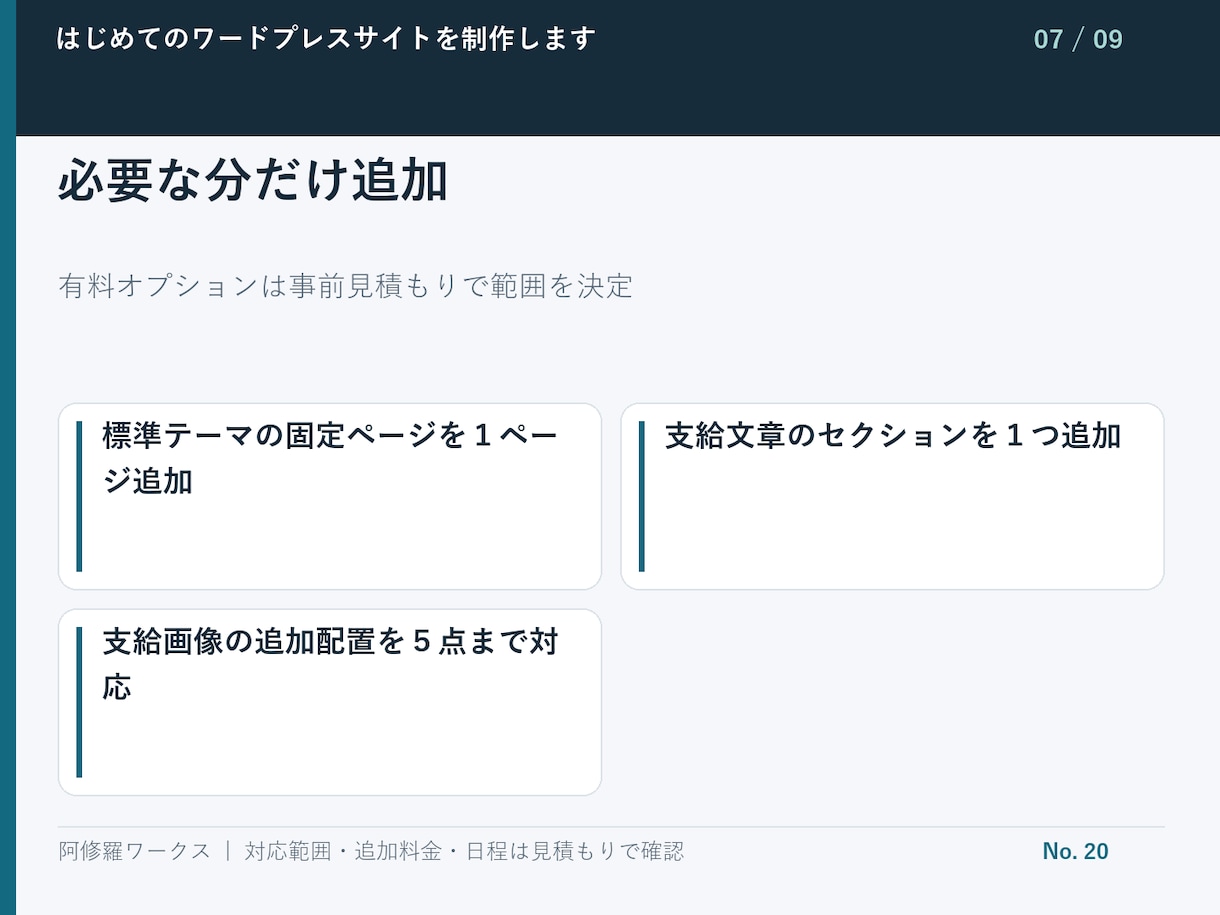Click footer note 対応範囲・追加料金・日程は見積もりで確認
This screenshot has height=915, width=1220.
464,851
